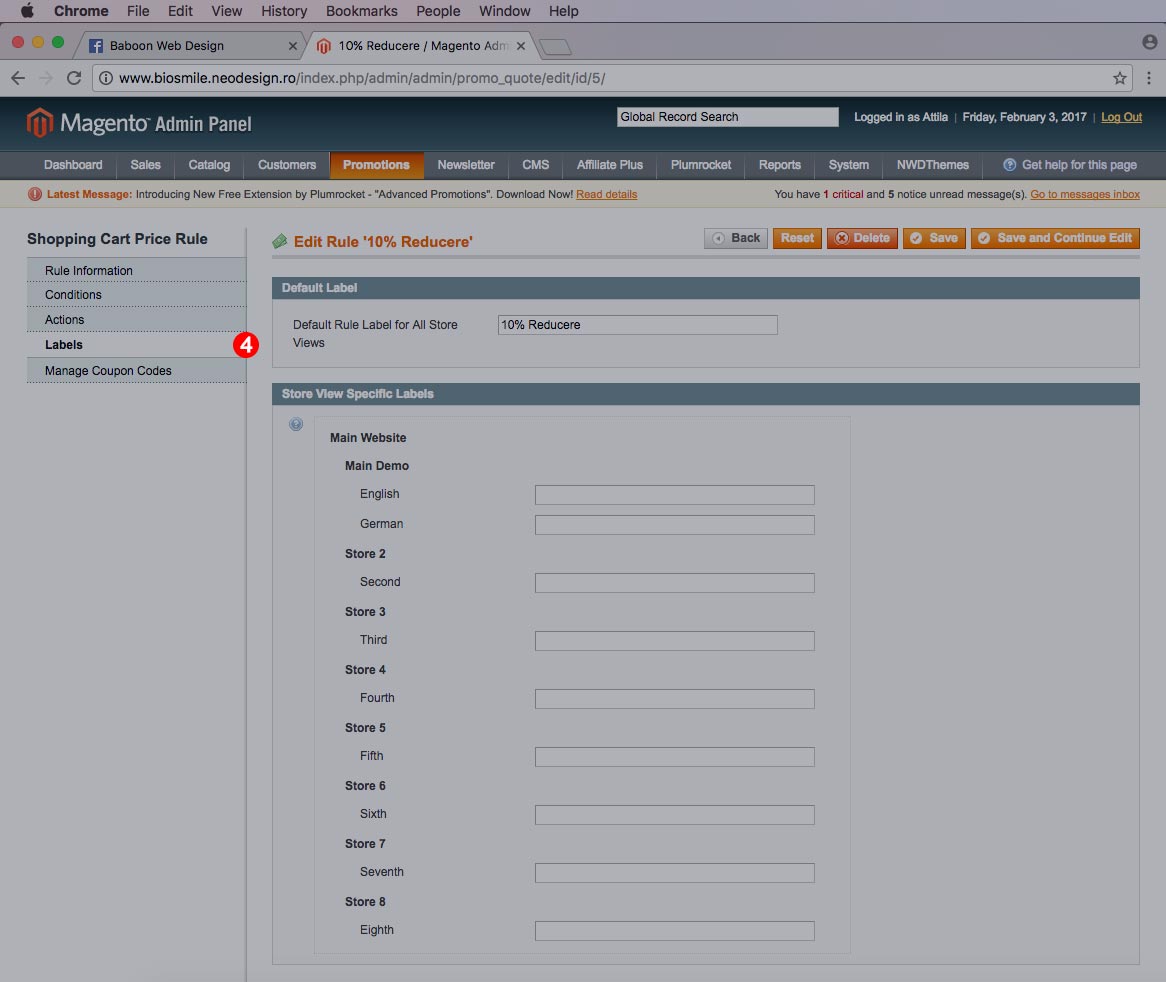Click the Chrome profile avatar icon

[1149, 42]
